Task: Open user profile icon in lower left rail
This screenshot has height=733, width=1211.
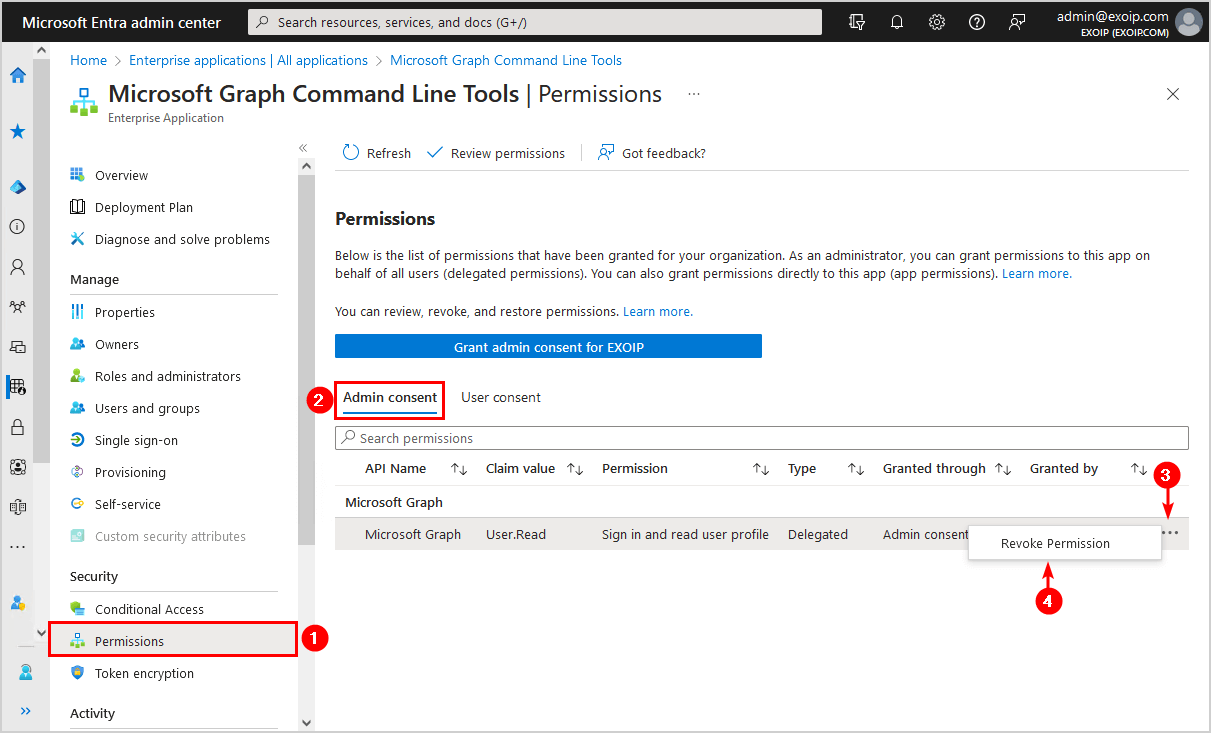Action: point(25,672)
